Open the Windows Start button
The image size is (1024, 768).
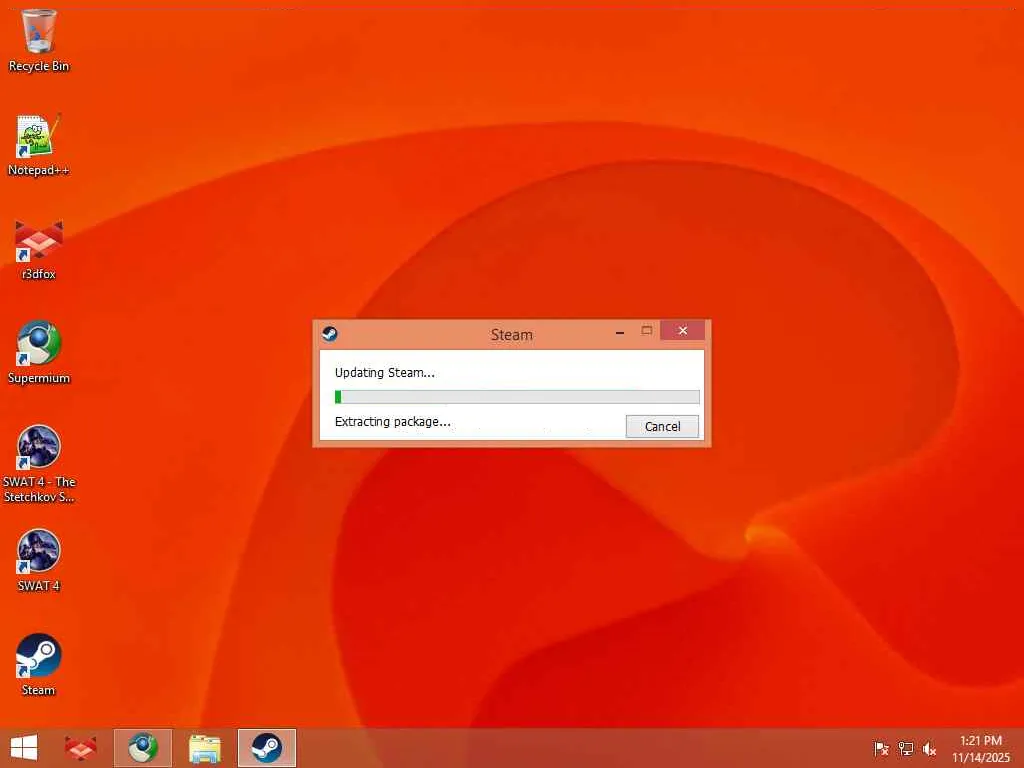pos(24,748)
